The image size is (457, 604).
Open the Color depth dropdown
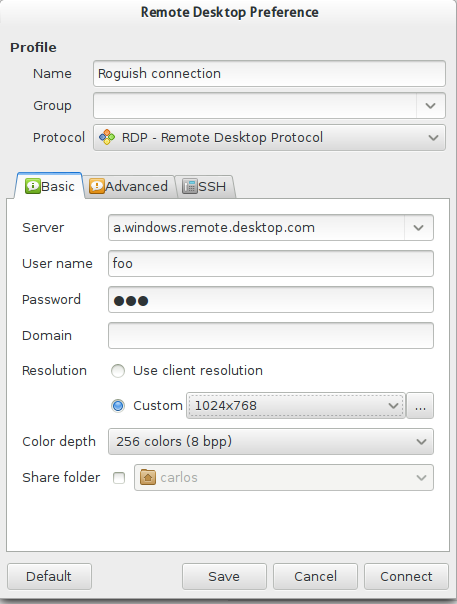point(271,441)
